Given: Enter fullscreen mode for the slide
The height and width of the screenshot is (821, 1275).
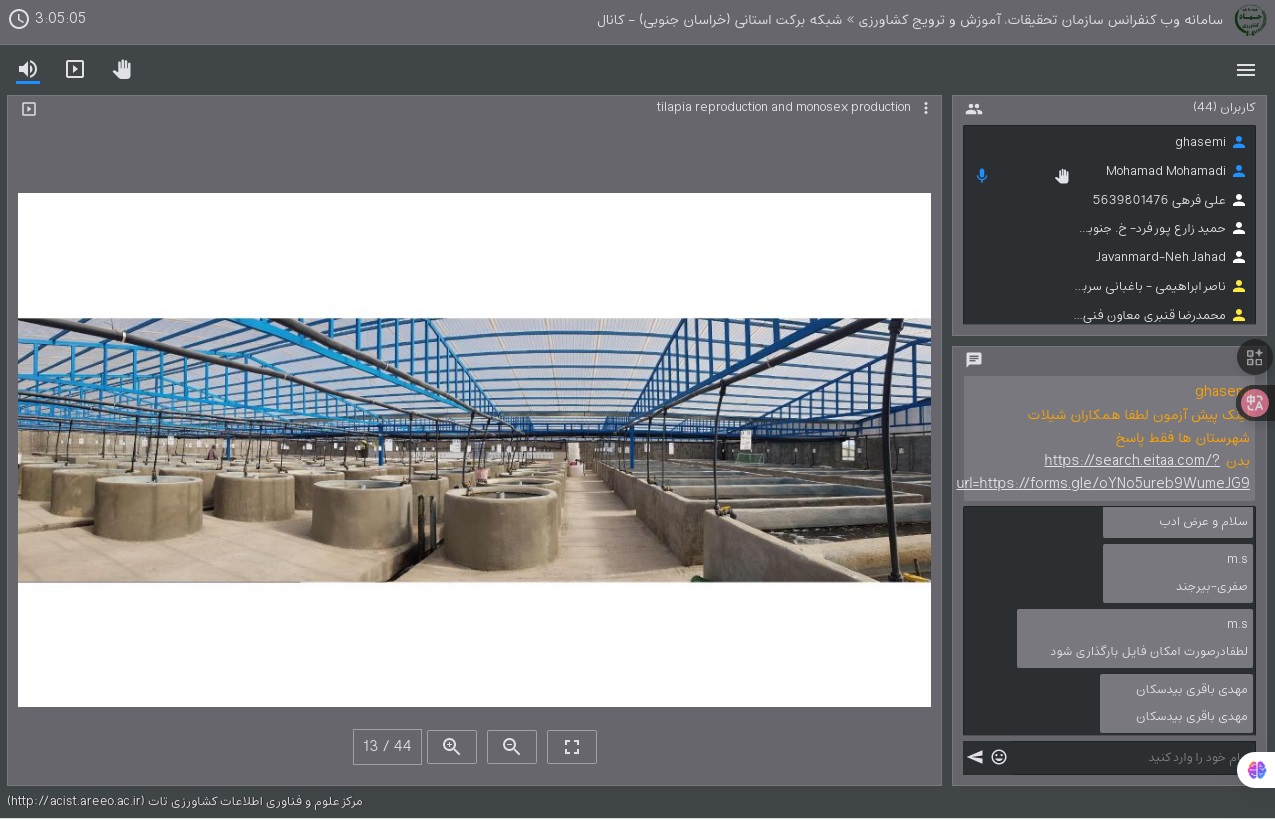Looking at the screenshot, I should point(572,747).
